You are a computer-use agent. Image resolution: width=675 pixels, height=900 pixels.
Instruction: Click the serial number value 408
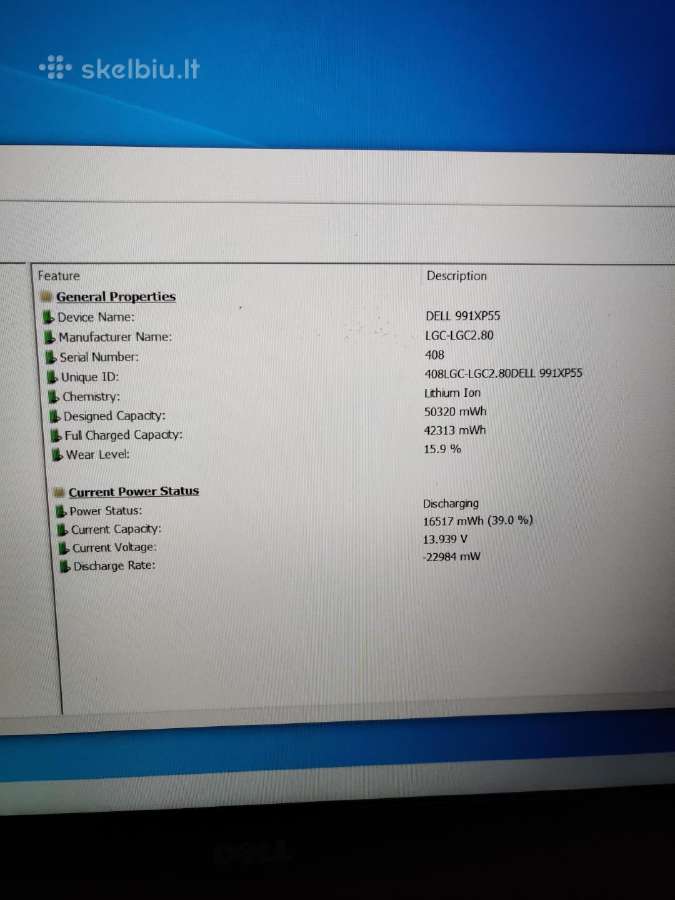(x=435, y=355)
